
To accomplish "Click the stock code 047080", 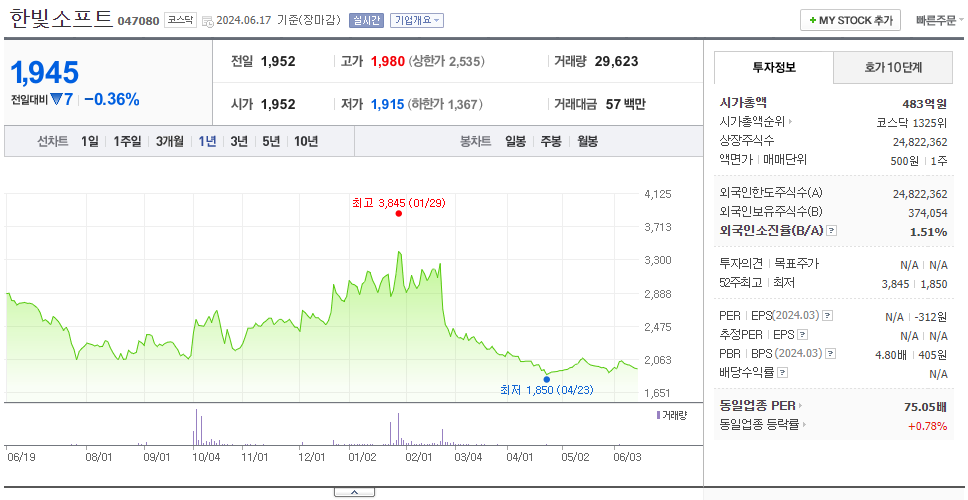I will click(x=138, y=21).
